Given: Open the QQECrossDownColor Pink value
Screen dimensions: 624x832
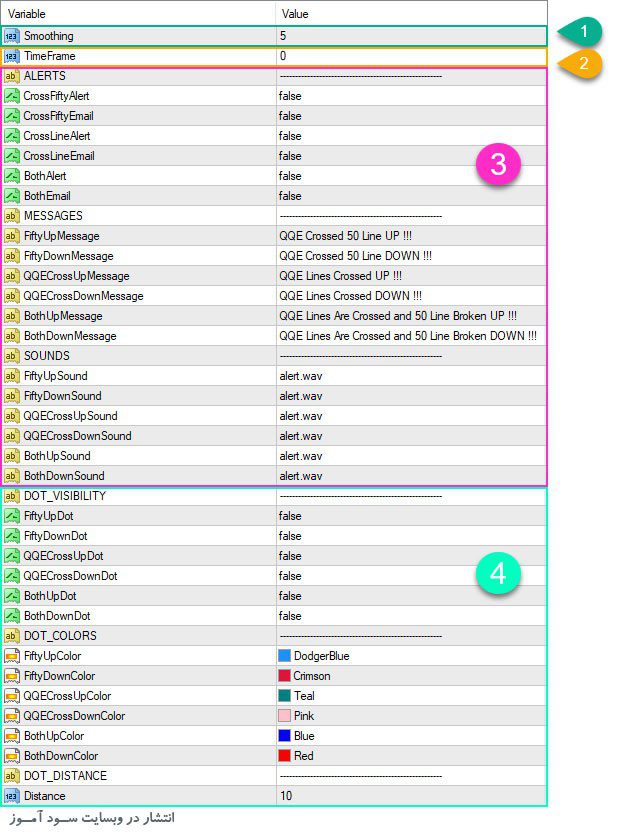Looking at the screenshot, I should tap(304, 716).
